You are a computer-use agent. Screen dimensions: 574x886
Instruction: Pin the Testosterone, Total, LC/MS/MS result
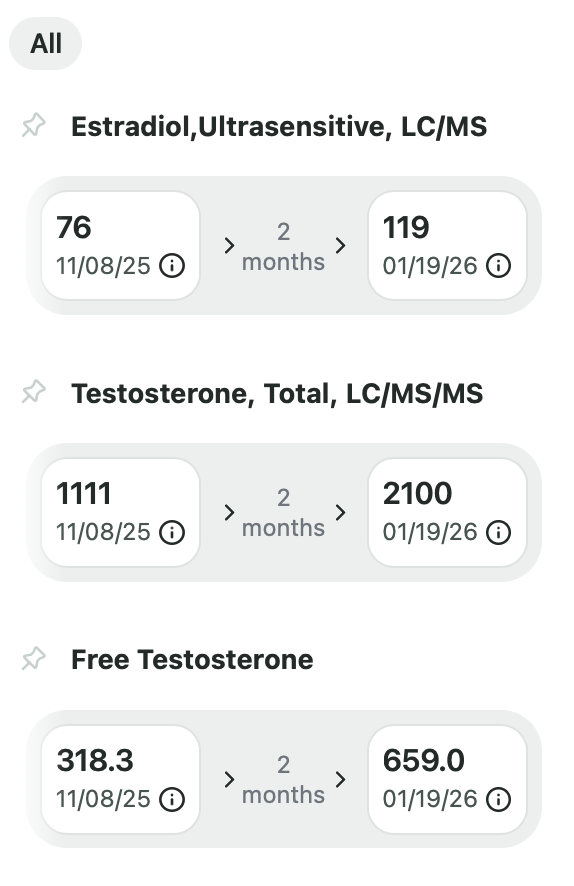pyautogui.click(x=33, y=392)
